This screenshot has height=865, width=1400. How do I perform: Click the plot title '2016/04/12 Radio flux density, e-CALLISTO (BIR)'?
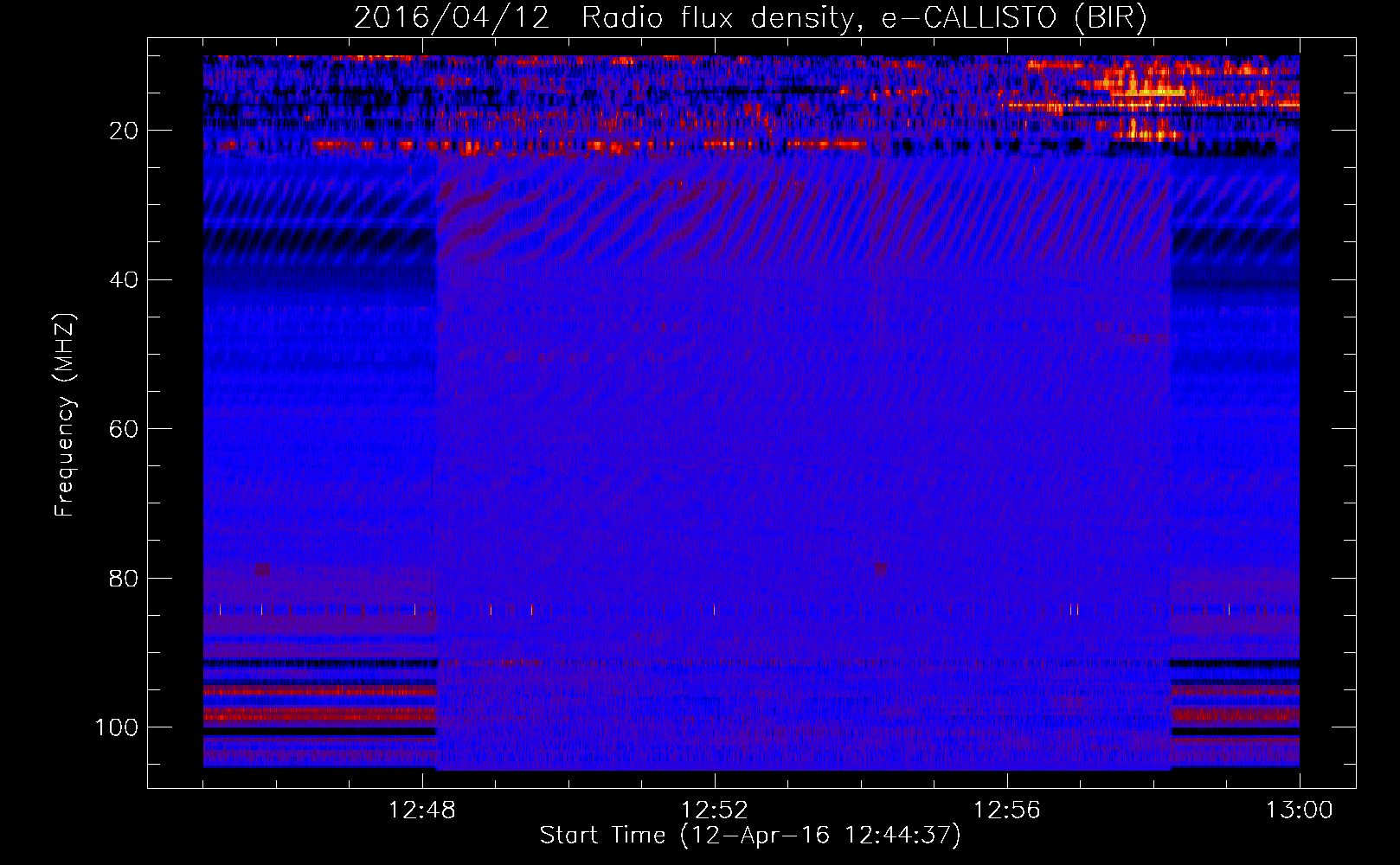coord(750,17)
